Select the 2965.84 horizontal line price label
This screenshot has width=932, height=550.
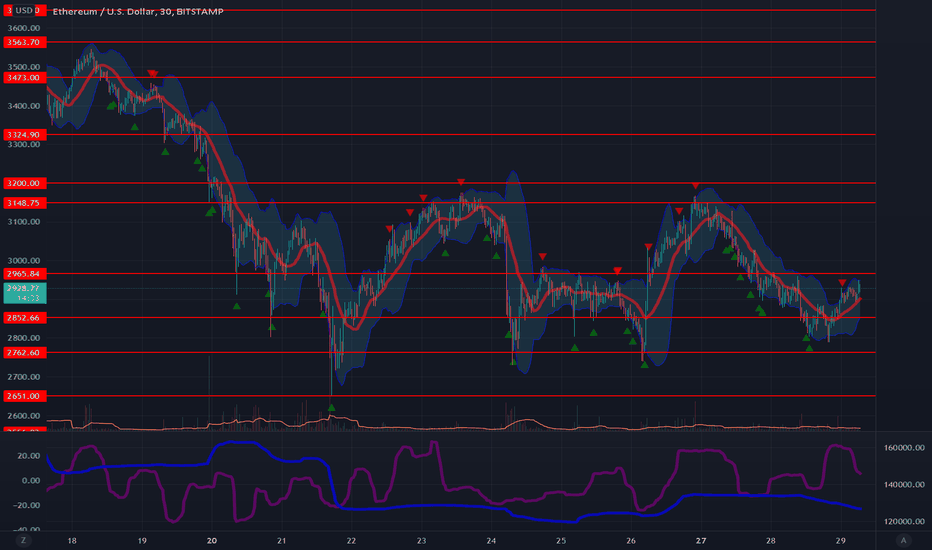coord(24,274)
